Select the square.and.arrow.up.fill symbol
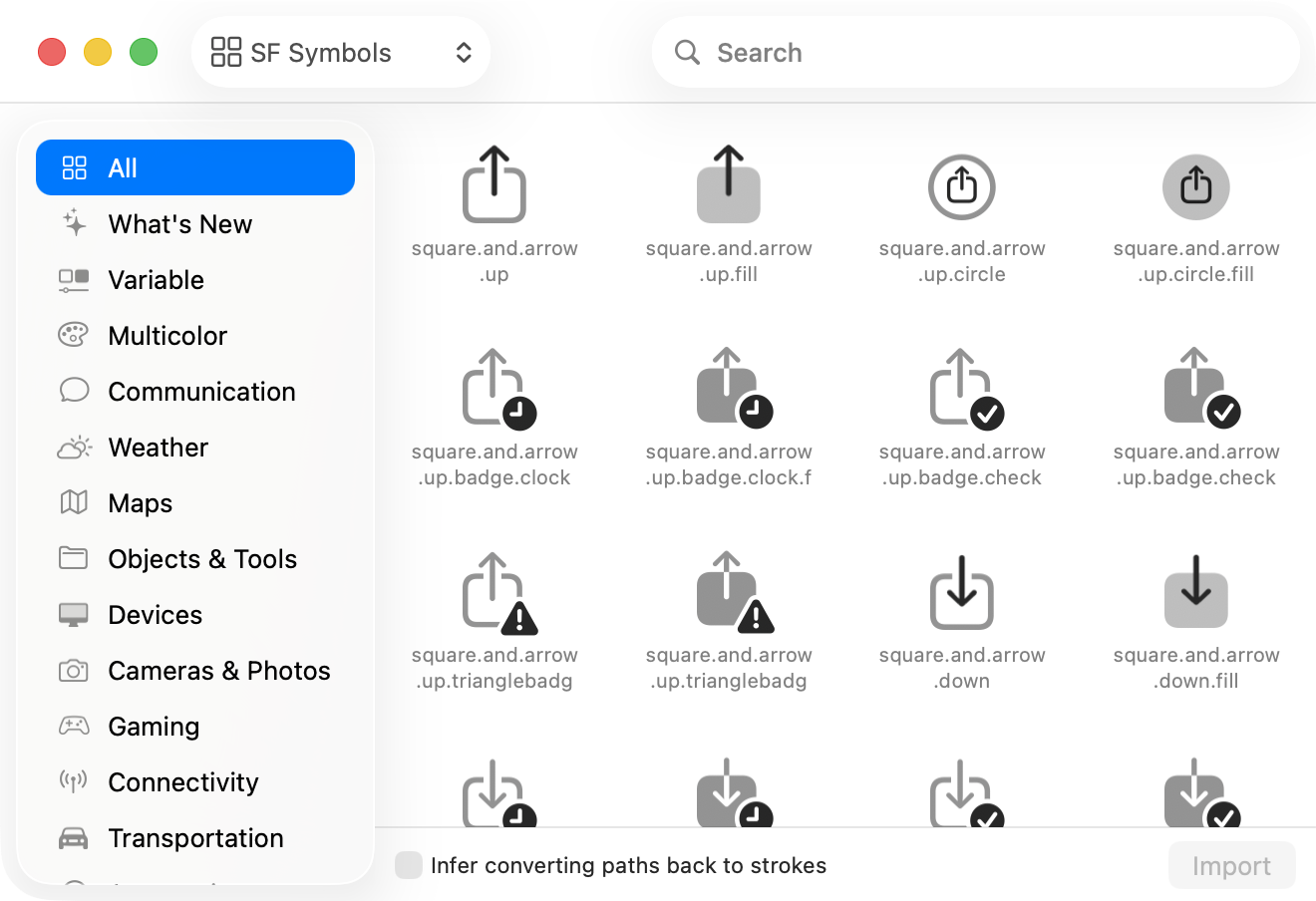This screenshot has height=901, width=1316. [729, 184]
